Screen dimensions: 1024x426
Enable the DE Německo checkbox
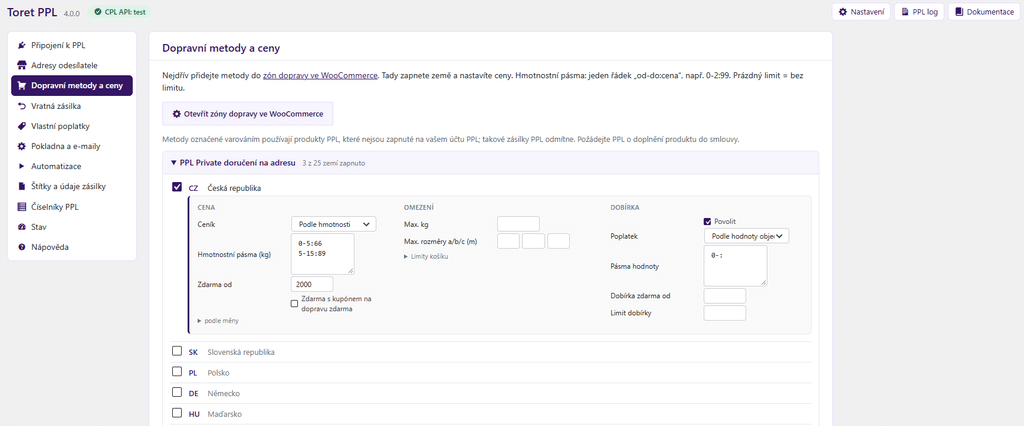coord(177,393)
